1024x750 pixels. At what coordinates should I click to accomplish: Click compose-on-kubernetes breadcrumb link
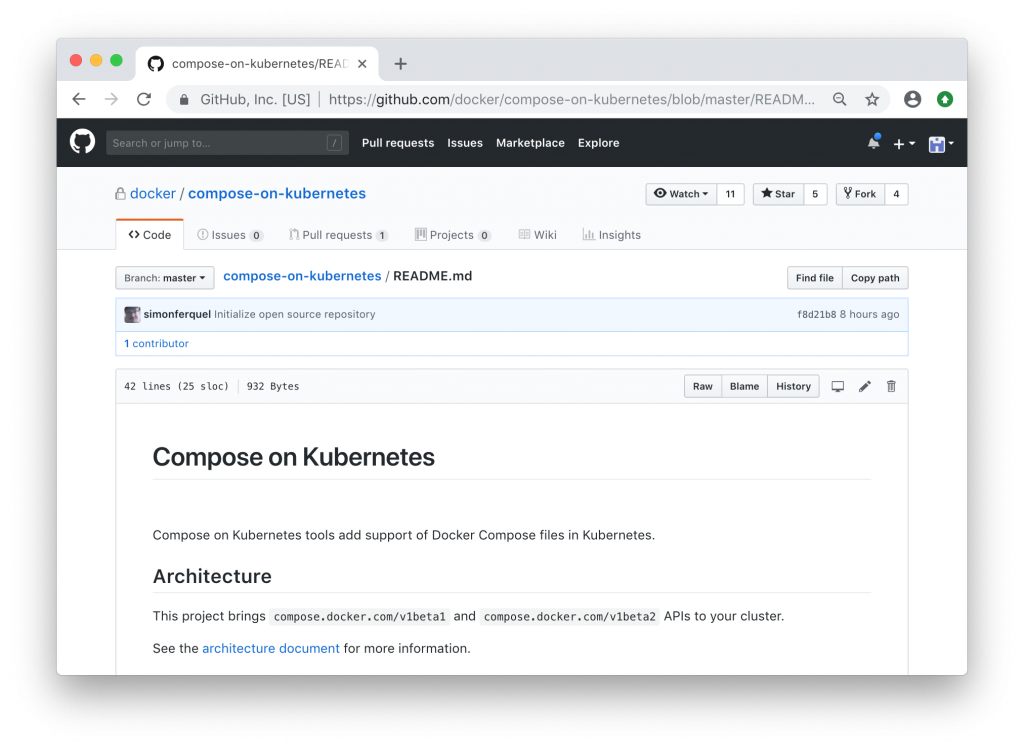click(302, 276)
